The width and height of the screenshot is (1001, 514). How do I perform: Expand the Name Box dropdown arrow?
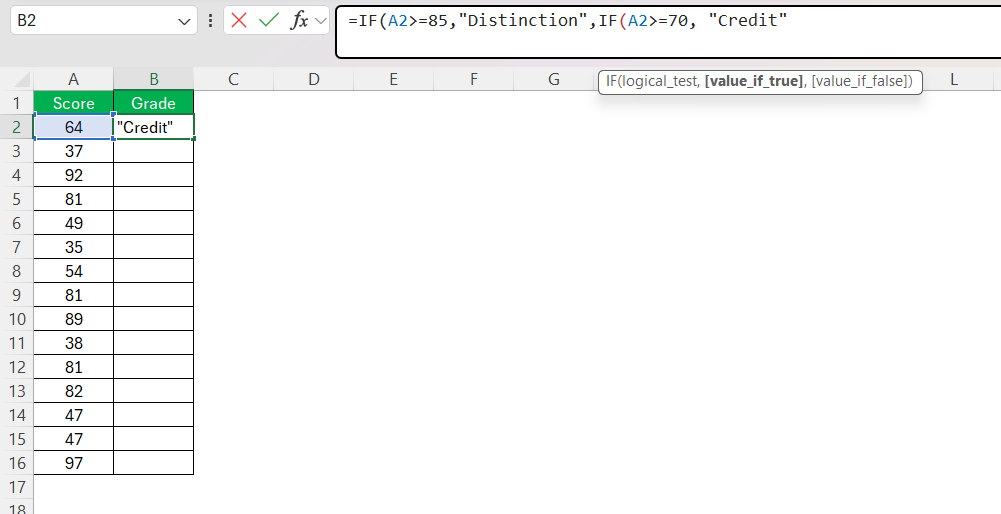pyautogui.click(x=184, y=22)
